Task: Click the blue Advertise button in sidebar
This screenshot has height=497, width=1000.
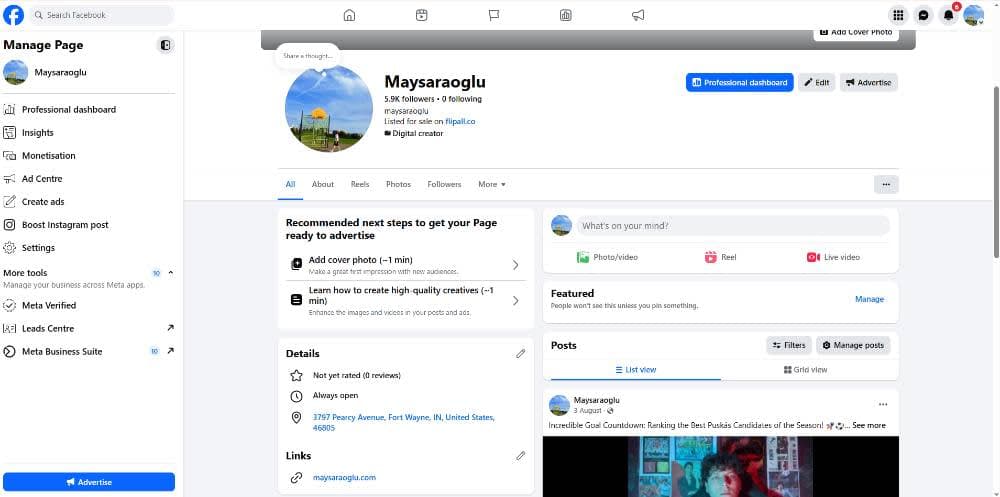Action: click(x=89, y=482)
